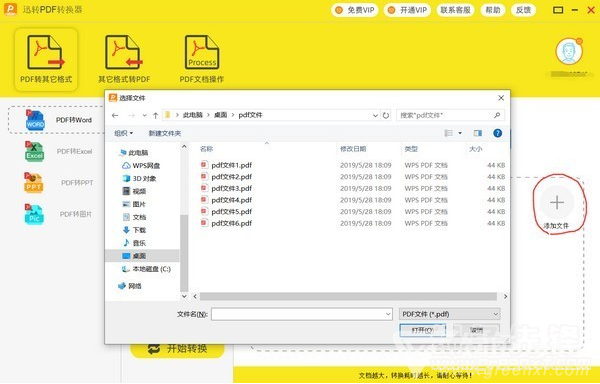Open the view options dropdown arrow
This screenshot has width=600, height=384.
pyautogui.click(x=460, y=133)
